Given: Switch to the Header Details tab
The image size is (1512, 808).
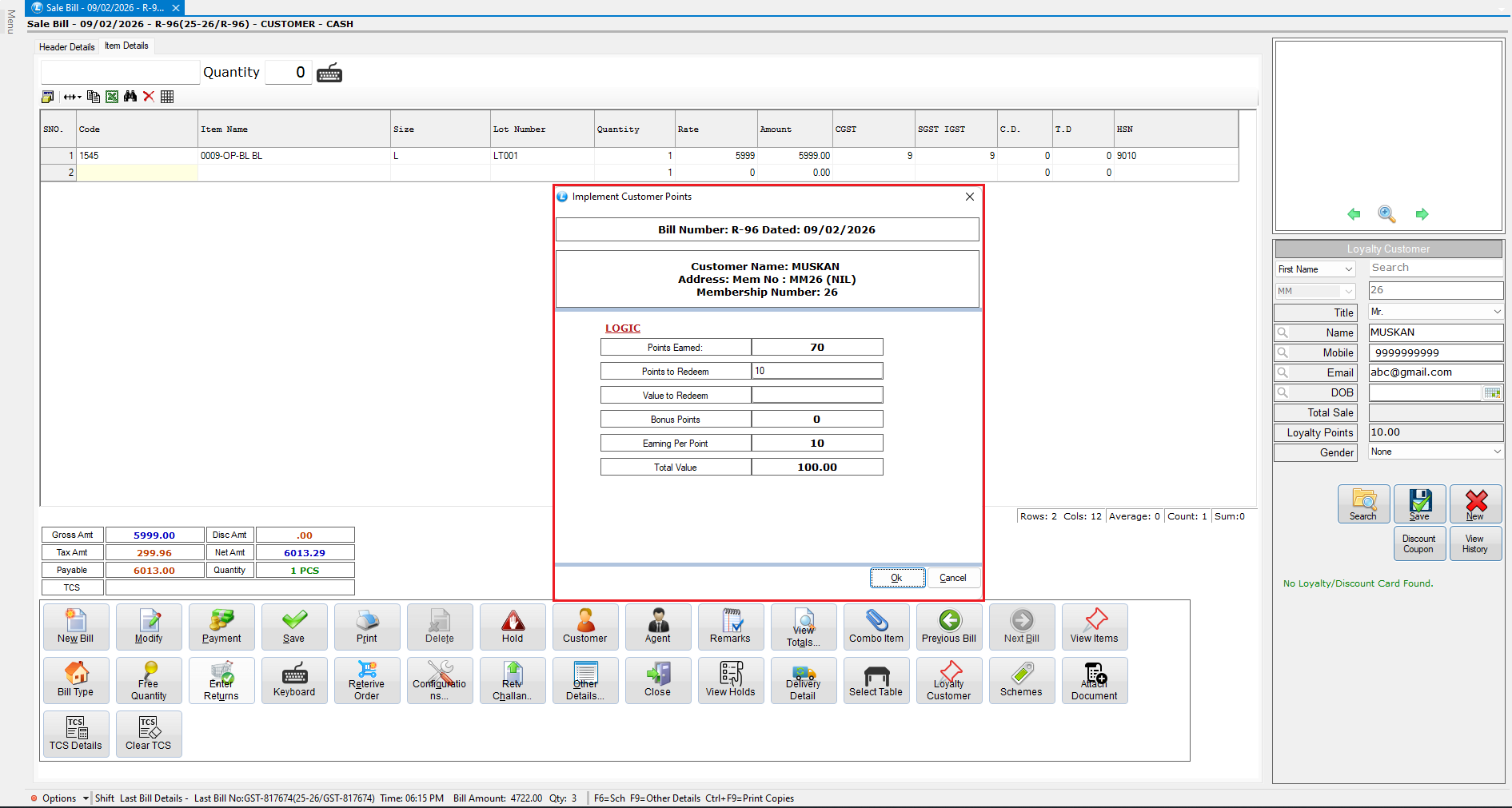Looking at the screenshot, I should pyautogui.click(x=67, y=47).
